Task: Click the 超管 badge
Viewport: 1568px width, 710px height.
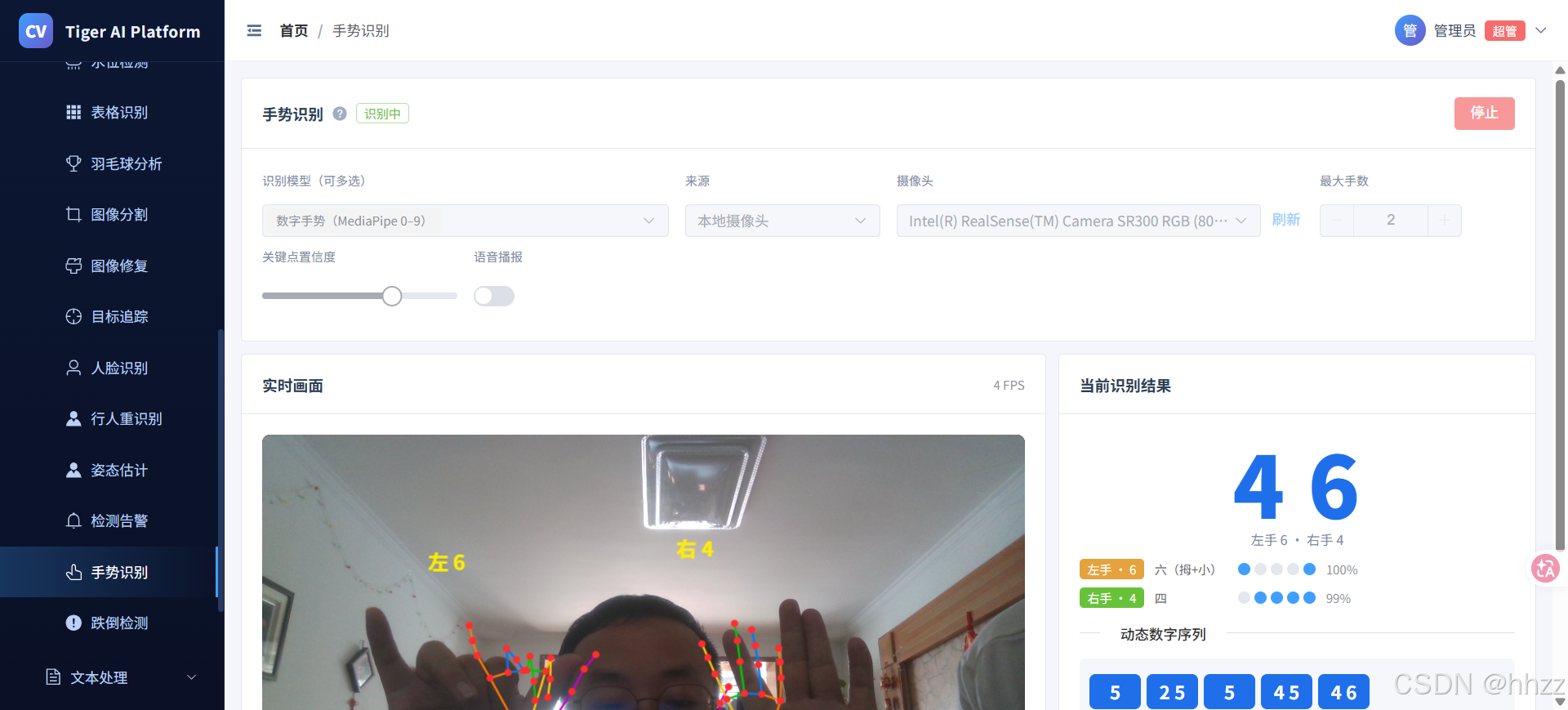Action: (1504, 31)
